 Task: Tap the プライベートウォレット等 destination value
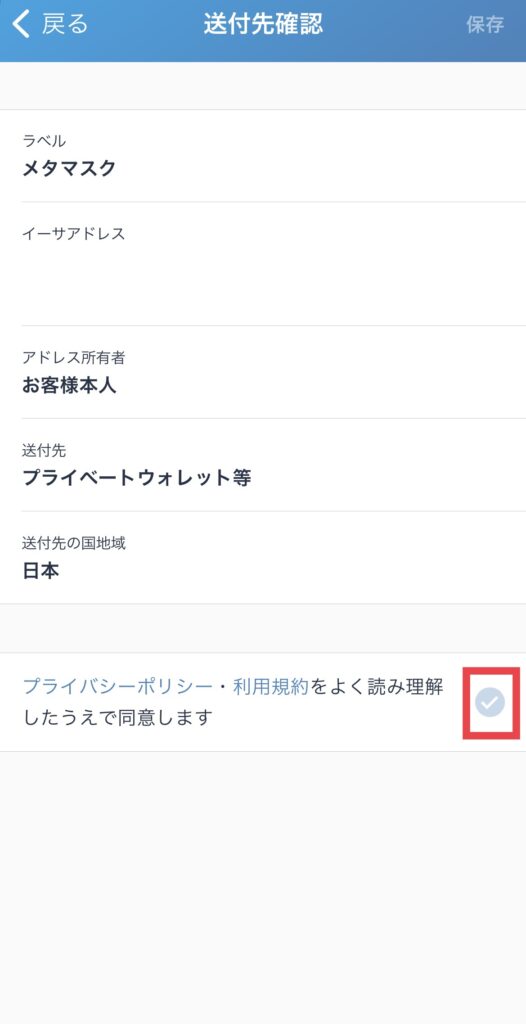(137, 478)
